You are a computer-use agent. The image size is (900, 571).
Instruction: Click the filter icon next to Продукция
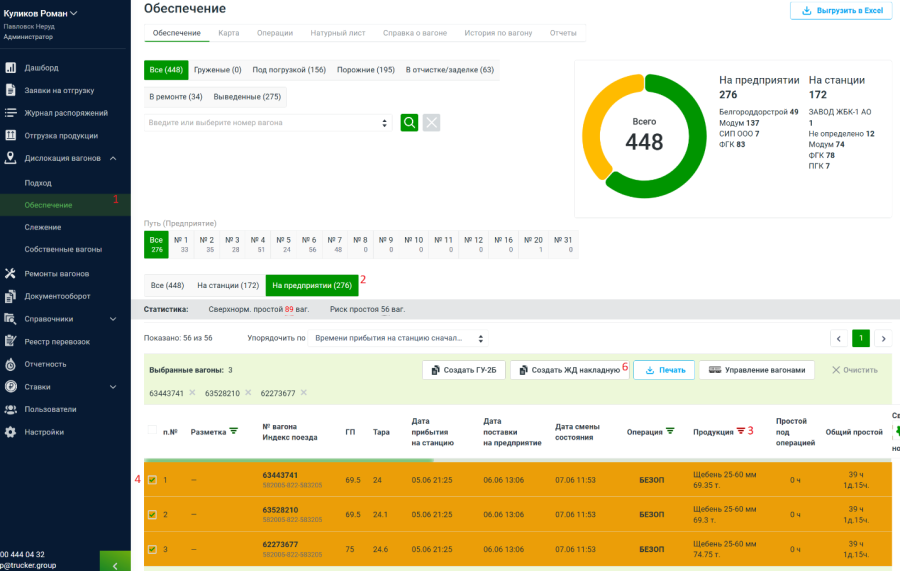(x=741, y=431)
